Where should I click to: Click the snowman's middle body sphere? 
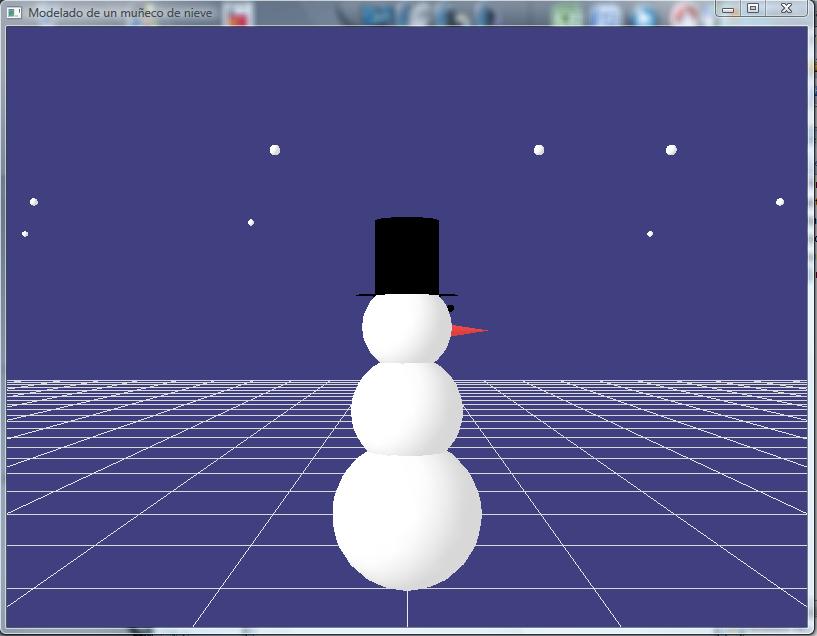coord(406,409)
